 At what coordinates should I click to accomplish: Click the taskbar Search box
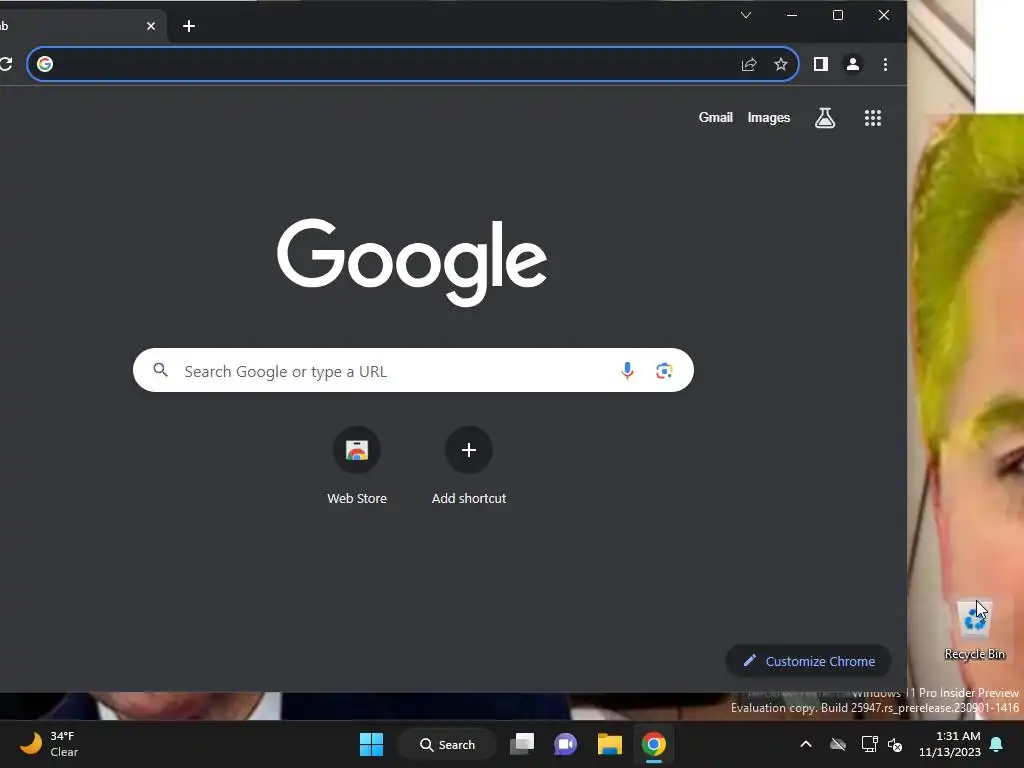point(447,744)
